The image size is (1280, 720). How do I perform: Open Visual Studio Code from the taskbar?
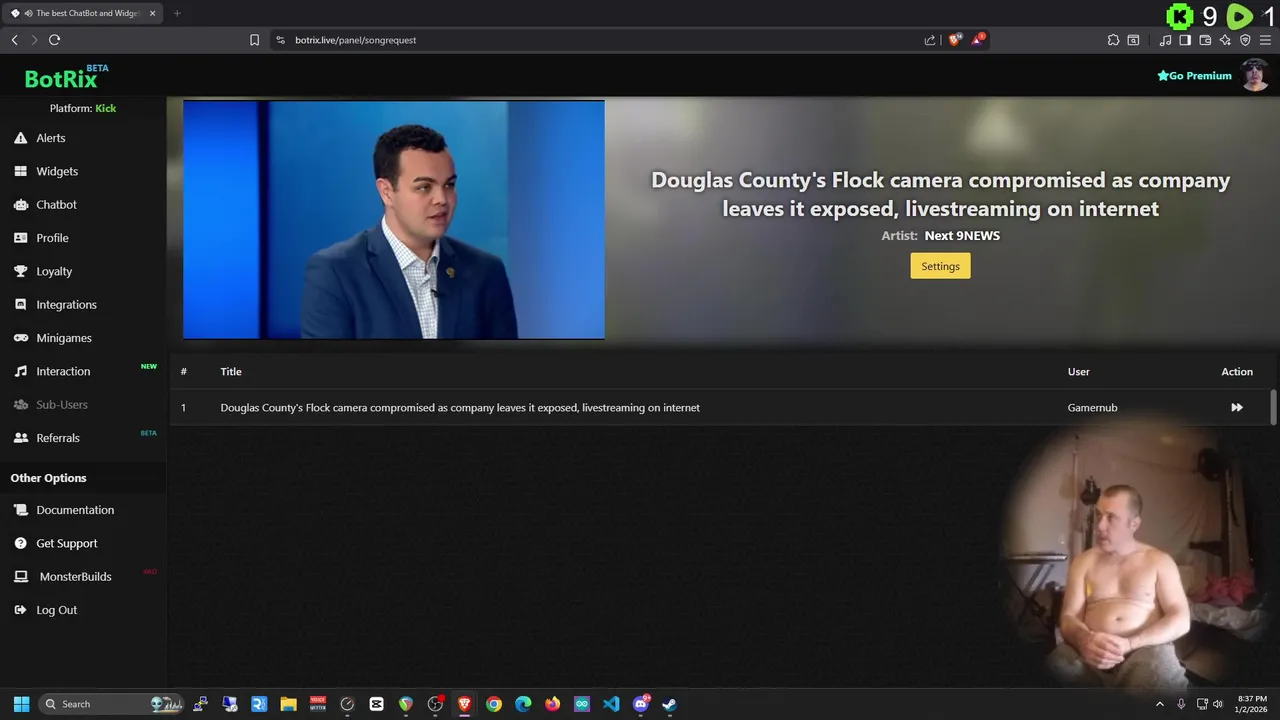611,704
